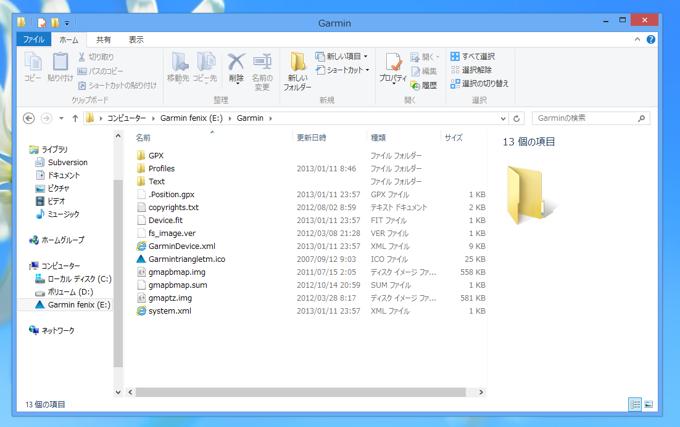Click ショートカットの貼り付け

click(x=118, y=85)
